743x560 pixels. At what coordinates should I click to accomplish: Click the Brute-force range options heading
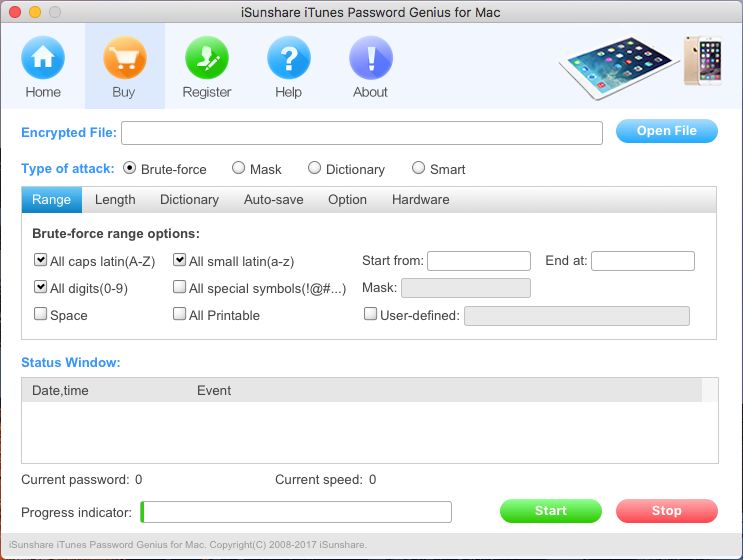pos(116,234)
